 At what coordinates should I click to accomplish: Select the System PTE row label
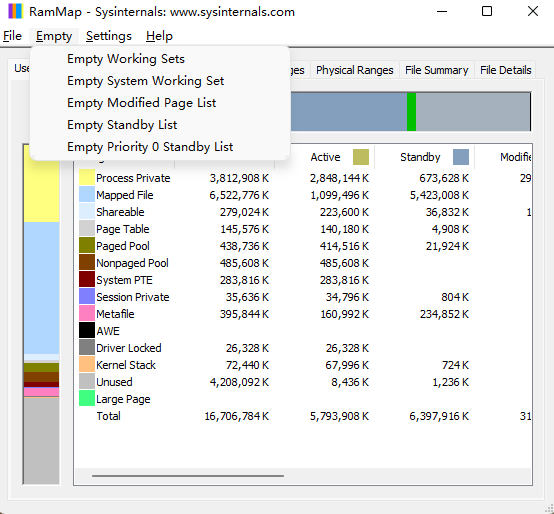click(124, 280)
